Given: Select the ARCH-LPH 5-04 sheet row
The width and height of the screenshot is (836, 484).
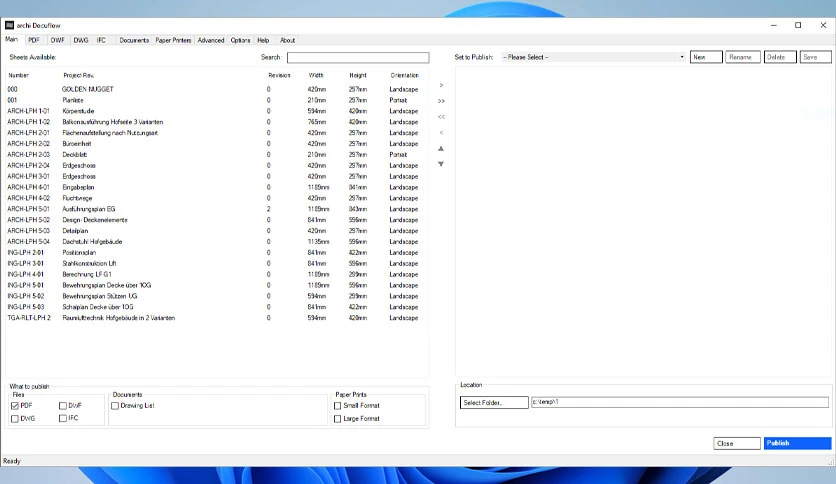Looking at the screenshot, I should coord(218,241).
